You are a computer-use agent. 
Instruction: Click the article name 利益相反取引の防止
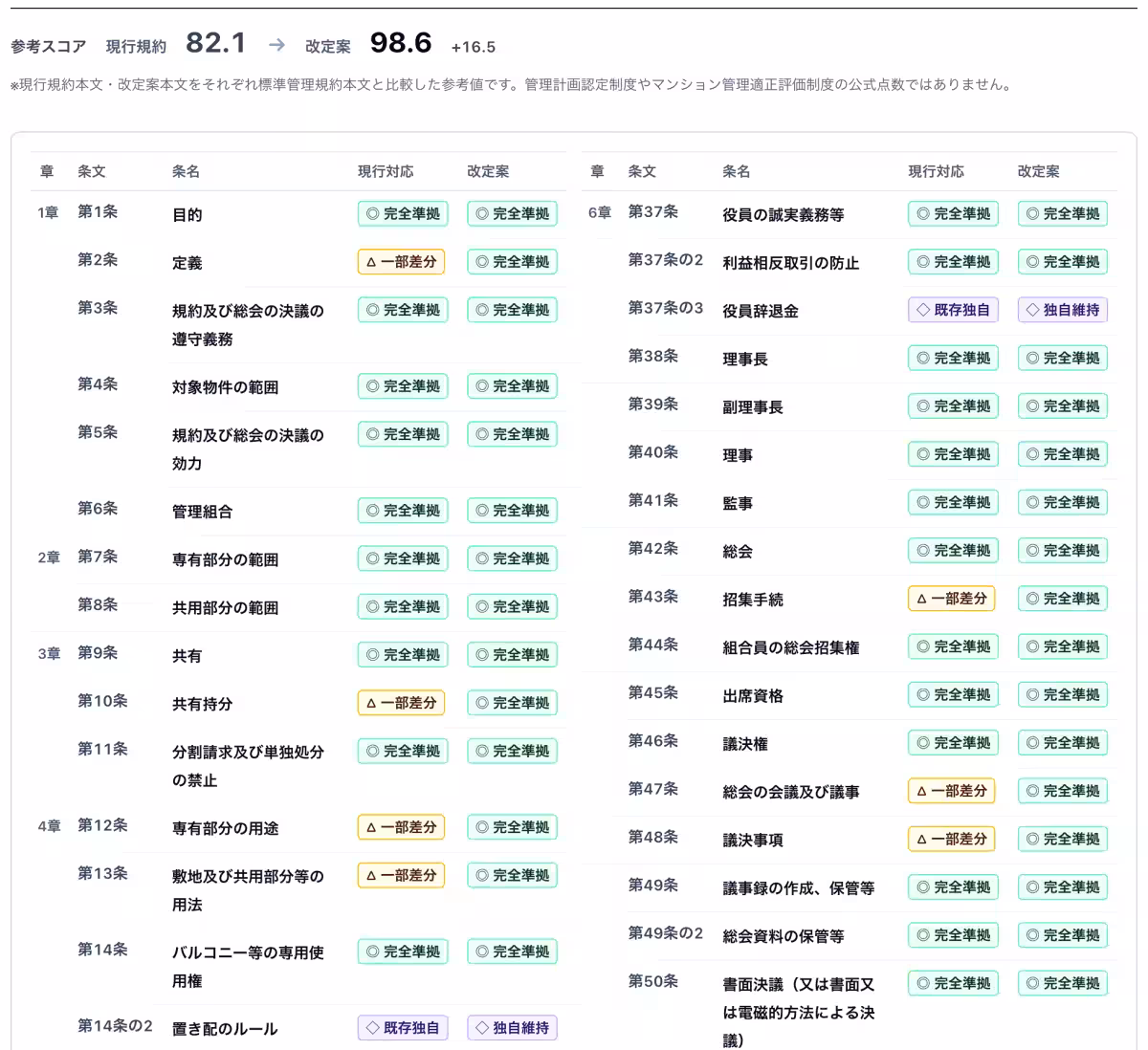[x=791, y=263]
